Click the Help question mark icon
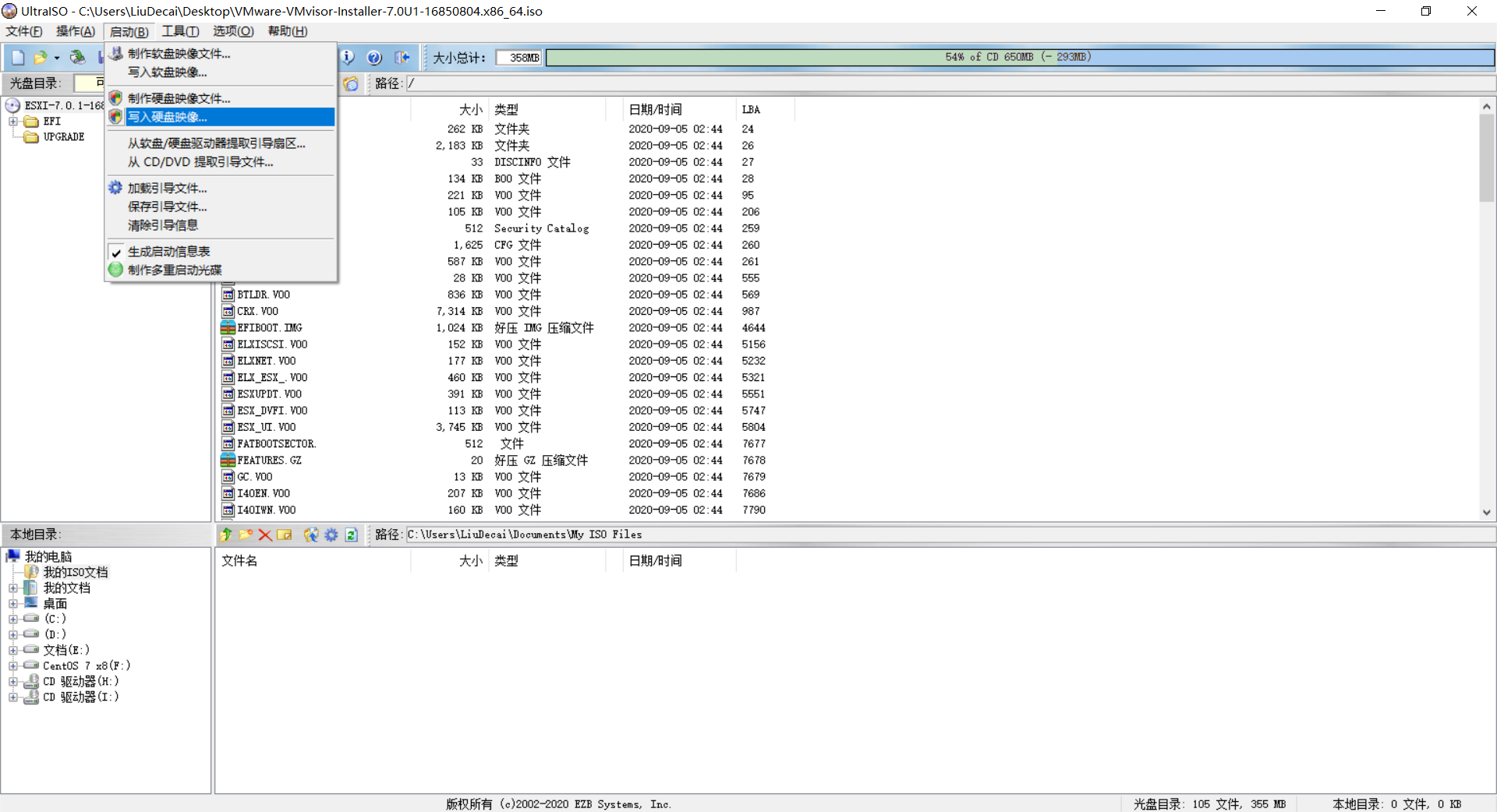The image size is (1497, 812). click(374, 57)
